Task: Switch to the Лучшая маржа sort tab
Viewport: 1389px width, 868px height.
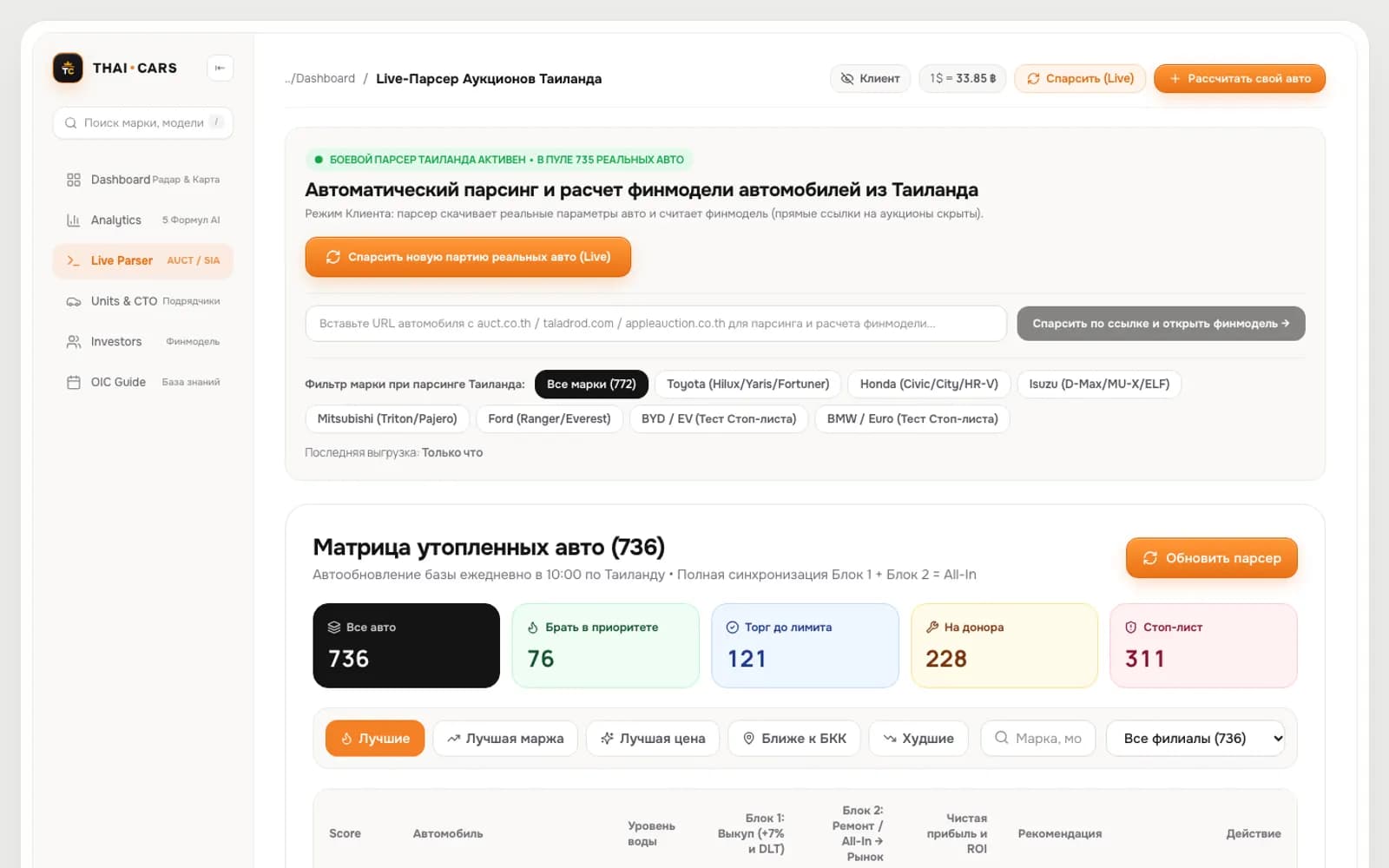Action: pyautogui.click(x=505, y=738)
